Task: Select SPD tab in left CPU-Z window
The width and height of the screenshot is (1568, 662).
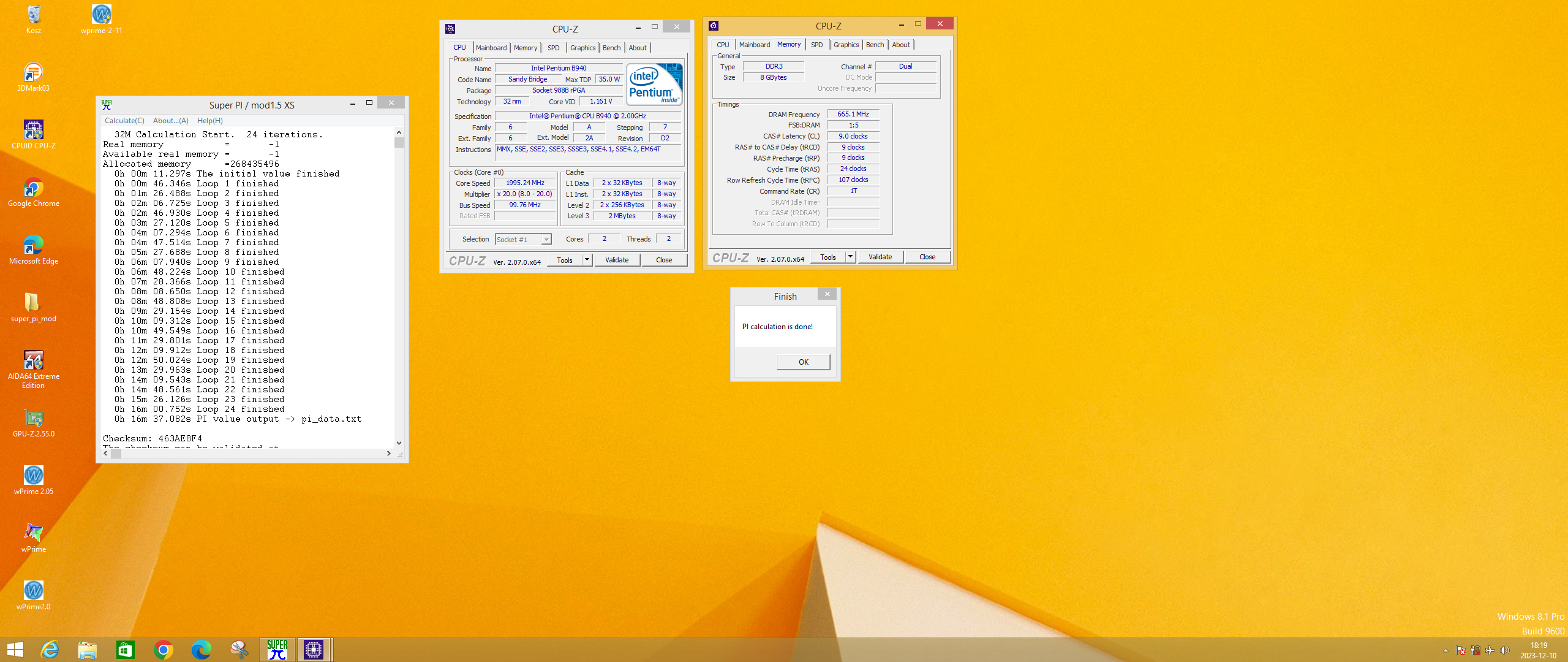Action: point(554,48)
